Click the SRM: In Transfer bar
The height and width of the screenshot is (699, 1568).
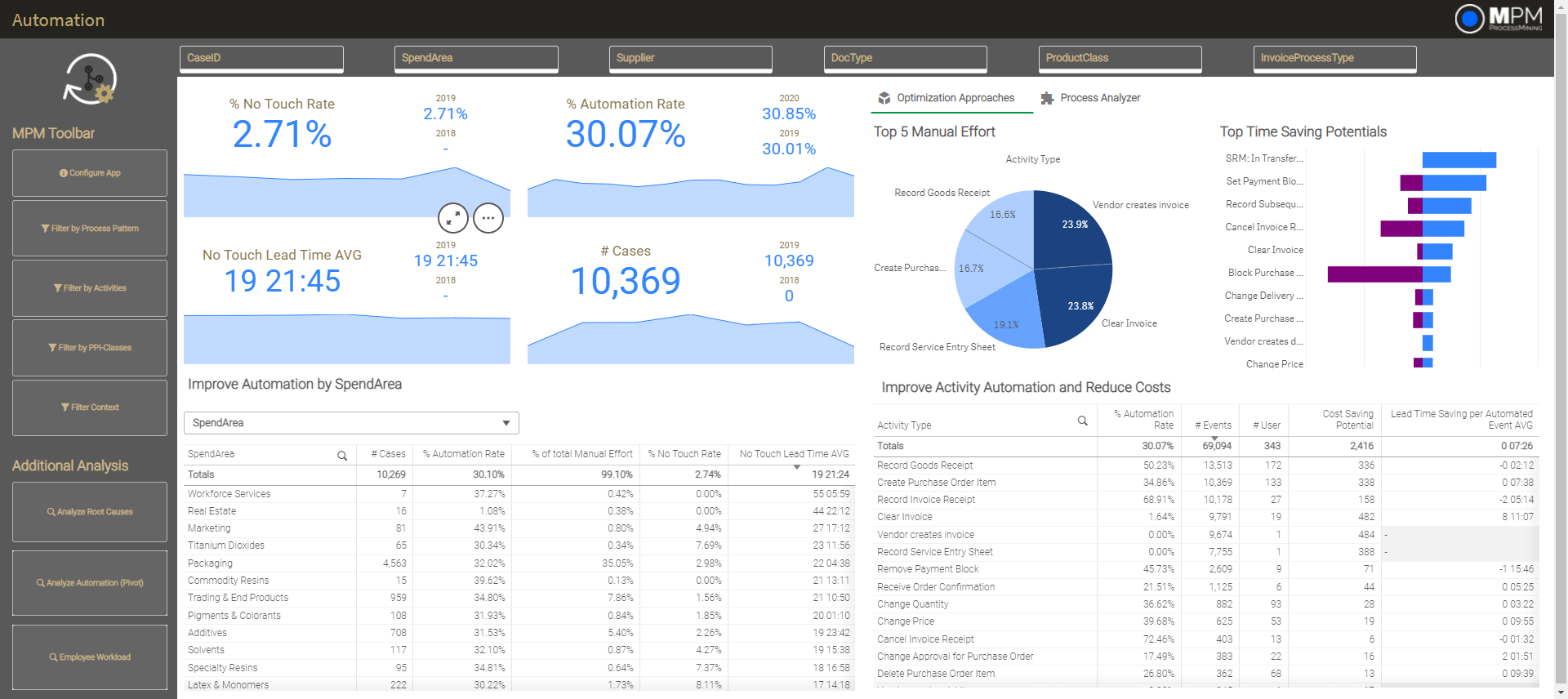(1459, 160)
